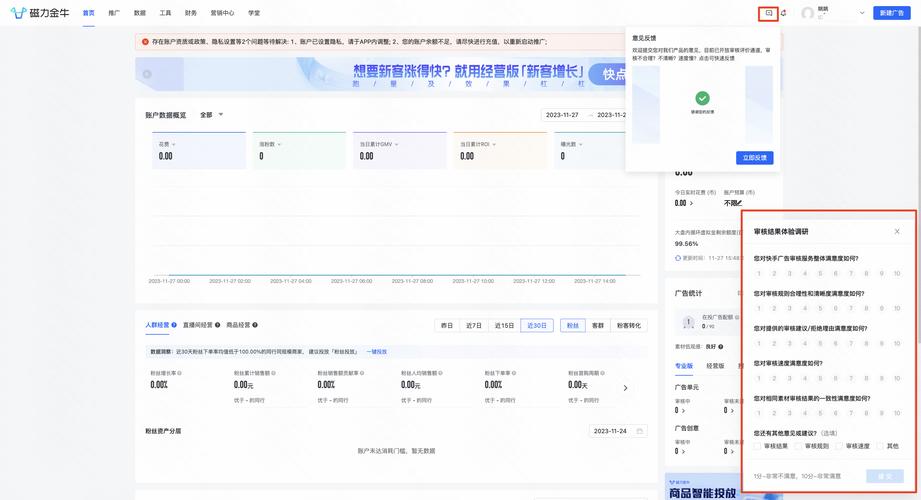
Task: Switch to the 直播间经营 tab
Action: (x=197, y=325)
